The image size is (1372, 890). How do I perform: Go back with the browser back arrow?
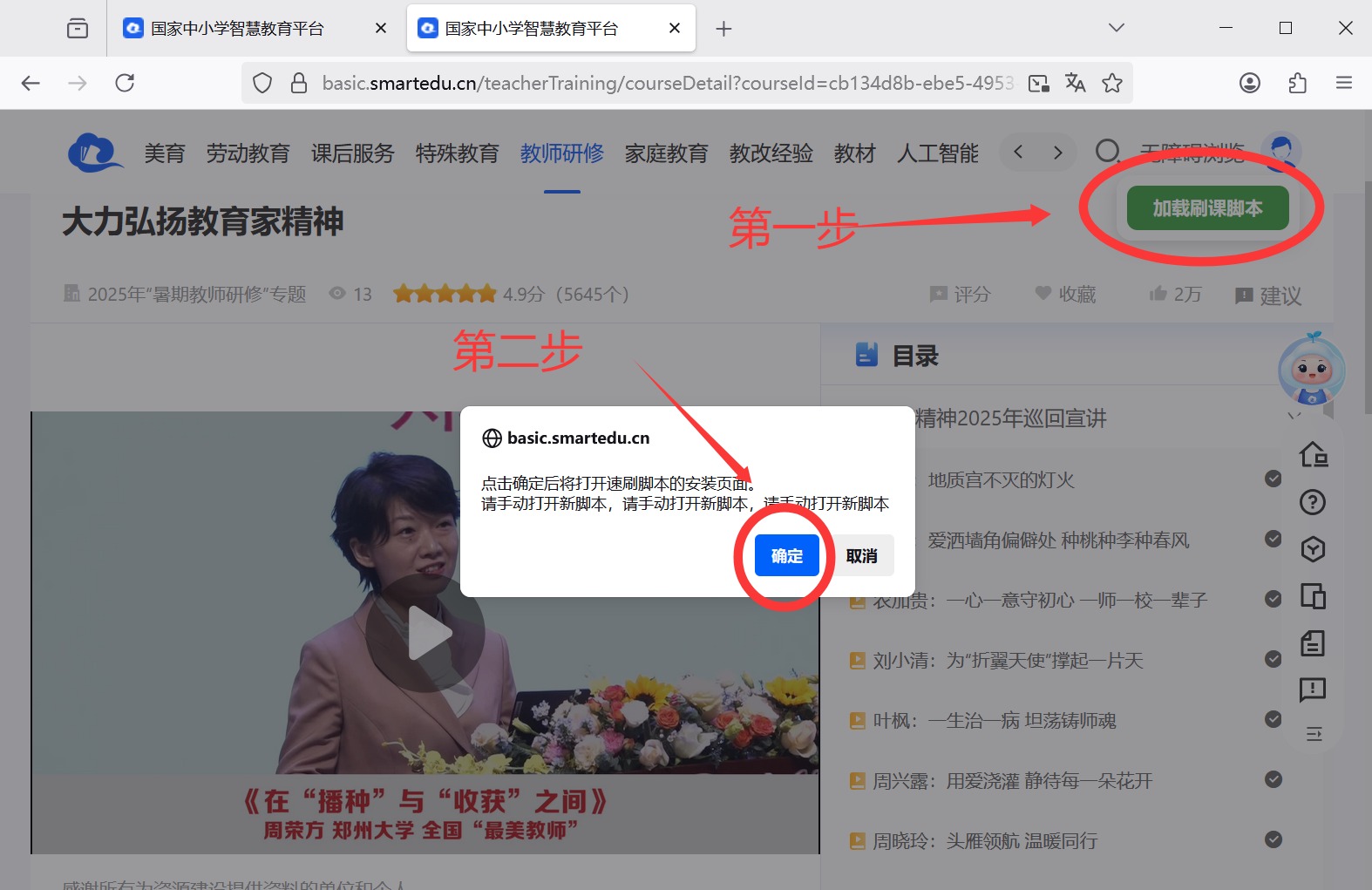pyautogui.click(x=31, y=83)
